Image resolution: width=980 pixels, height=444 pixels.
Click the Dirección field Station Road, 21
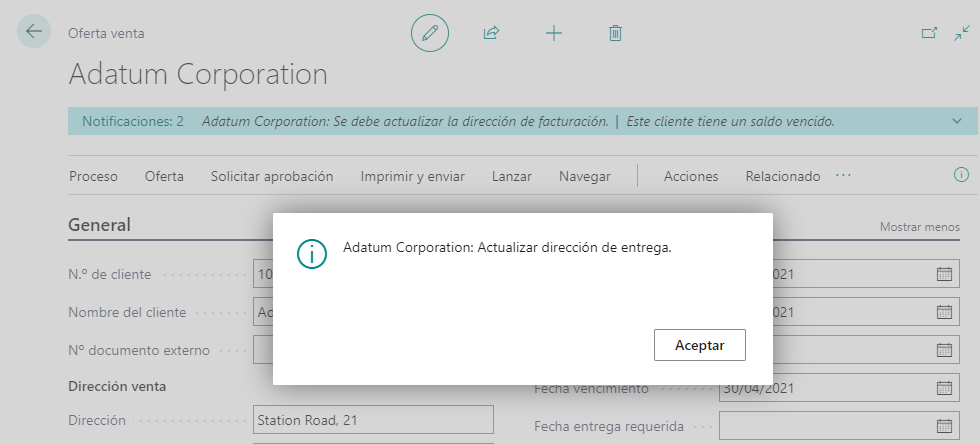pos(373,420)
